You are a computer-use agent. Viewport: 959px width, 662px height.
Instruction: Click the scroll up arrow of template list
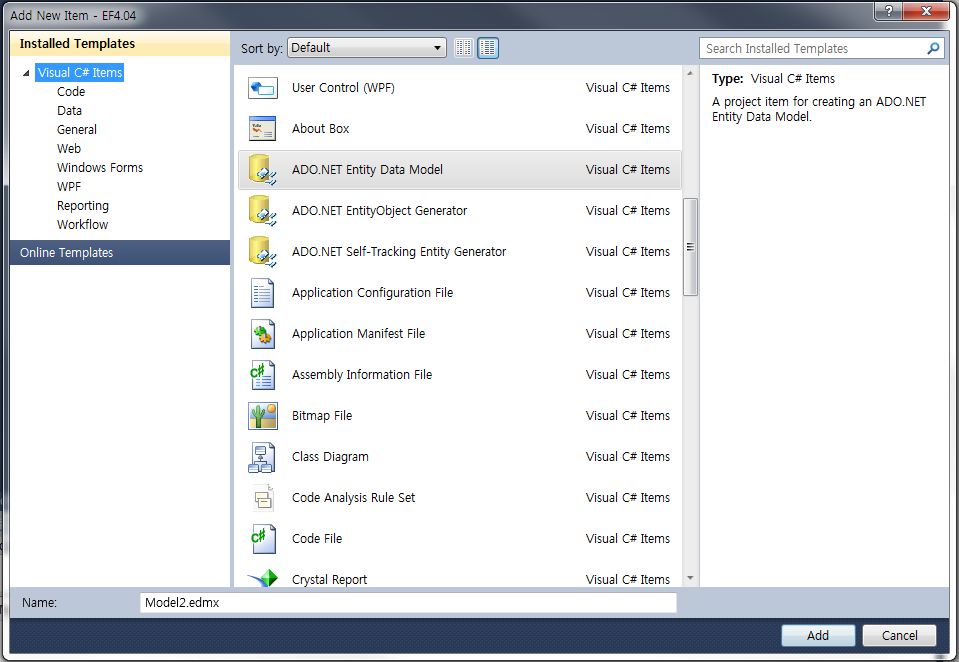690,73
